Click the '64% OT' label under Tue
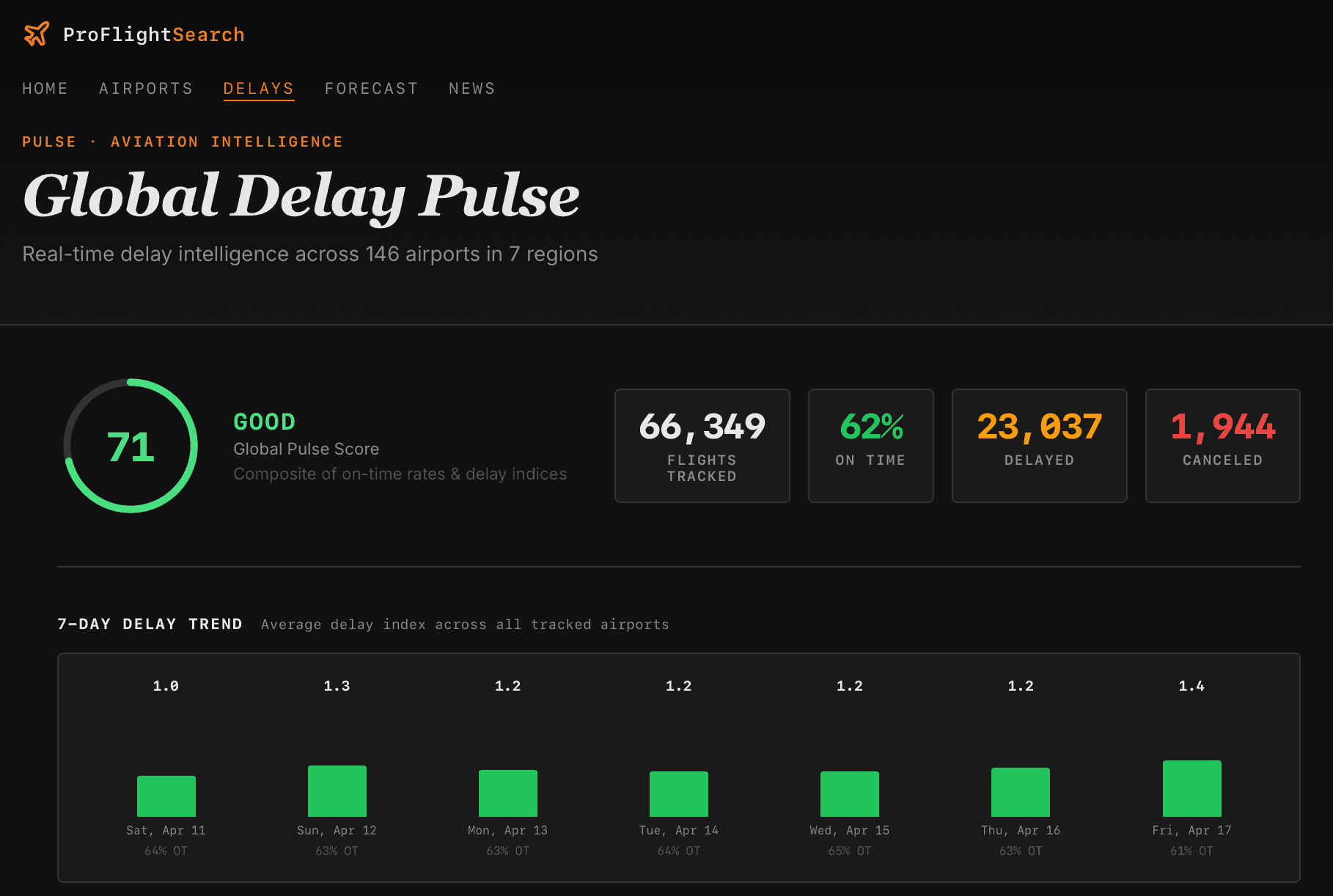Screen dimensions: 1333x896 (x=679, y=851)
